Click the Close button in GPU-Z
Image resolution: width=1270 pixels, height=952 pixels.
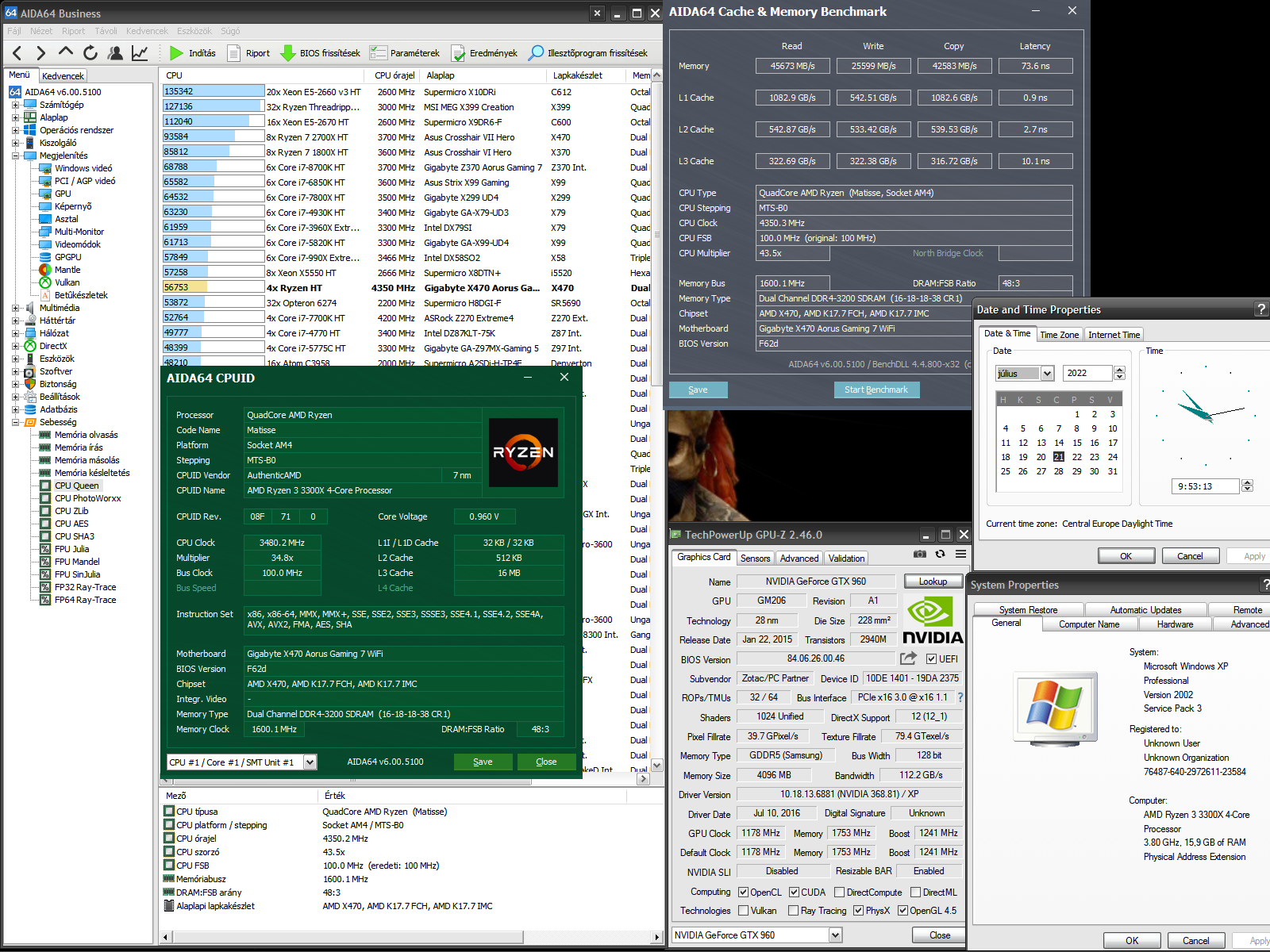pos(940,935)
